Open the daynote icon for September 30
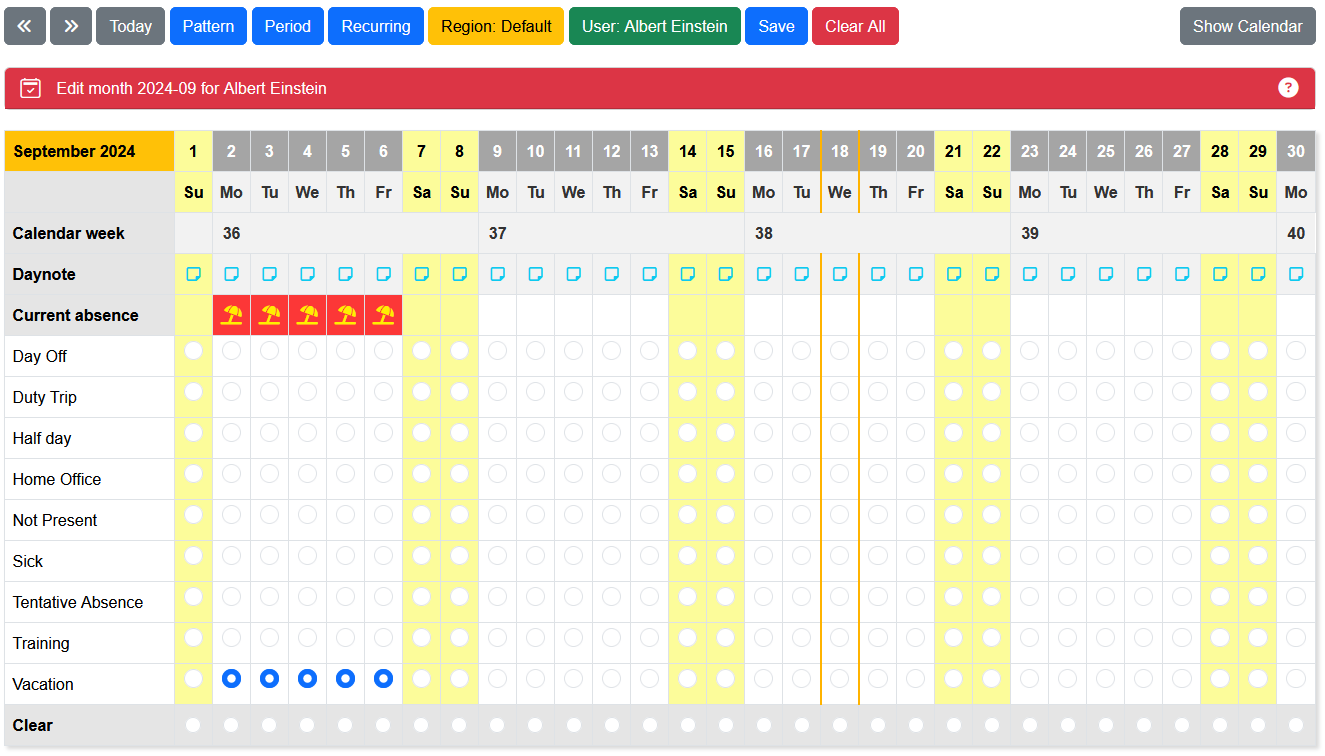The image size is (1325, 756). coord(1296,274)
